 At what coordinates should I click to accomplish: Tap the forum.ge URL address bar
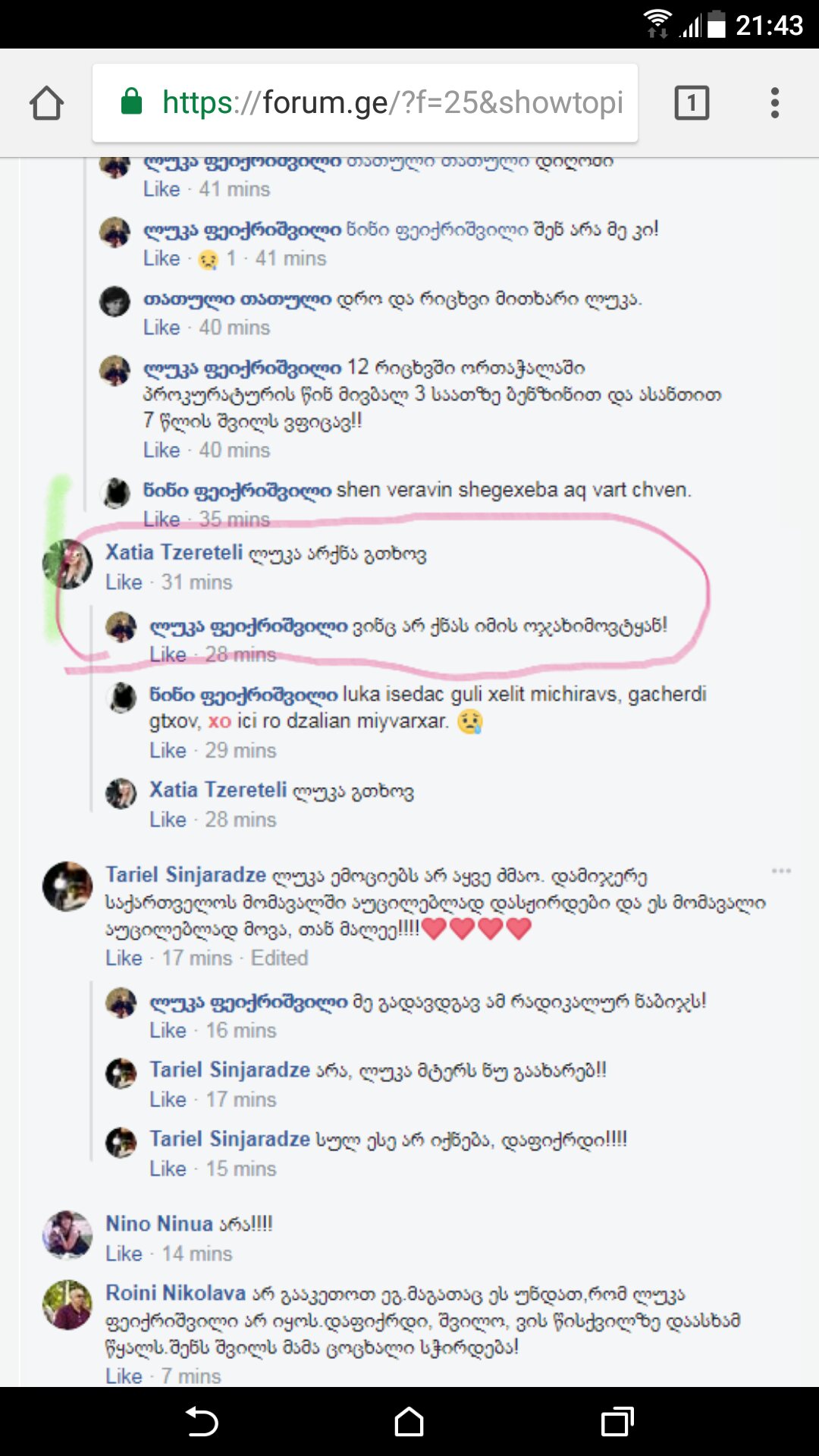tap(365, 103)
